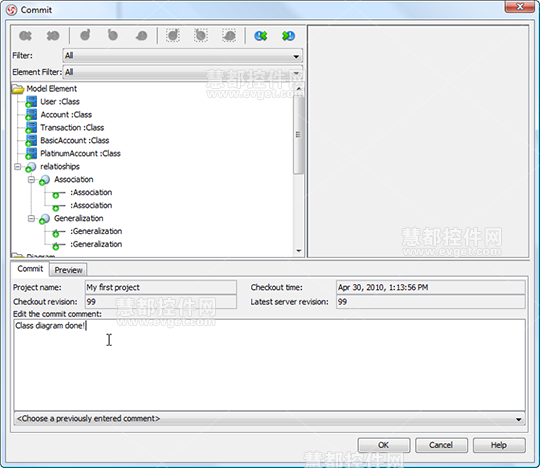Switch to the Preview tab
540x468 pixels.
pyautogui.click(x=68, y=270)
